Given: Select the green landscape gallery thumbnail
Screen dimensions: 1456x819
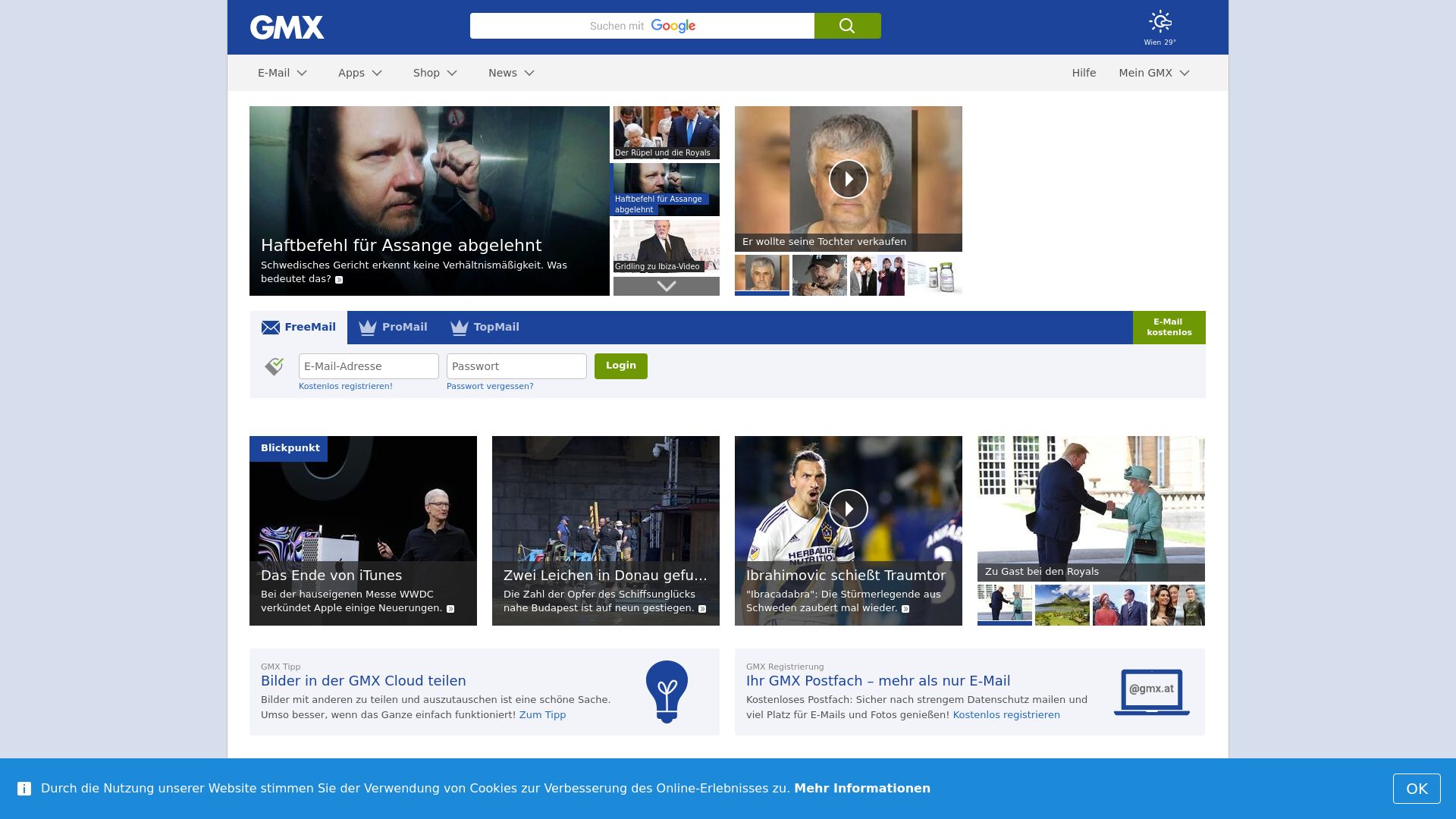Looking at the screenshot, I should click(1062, 604).
